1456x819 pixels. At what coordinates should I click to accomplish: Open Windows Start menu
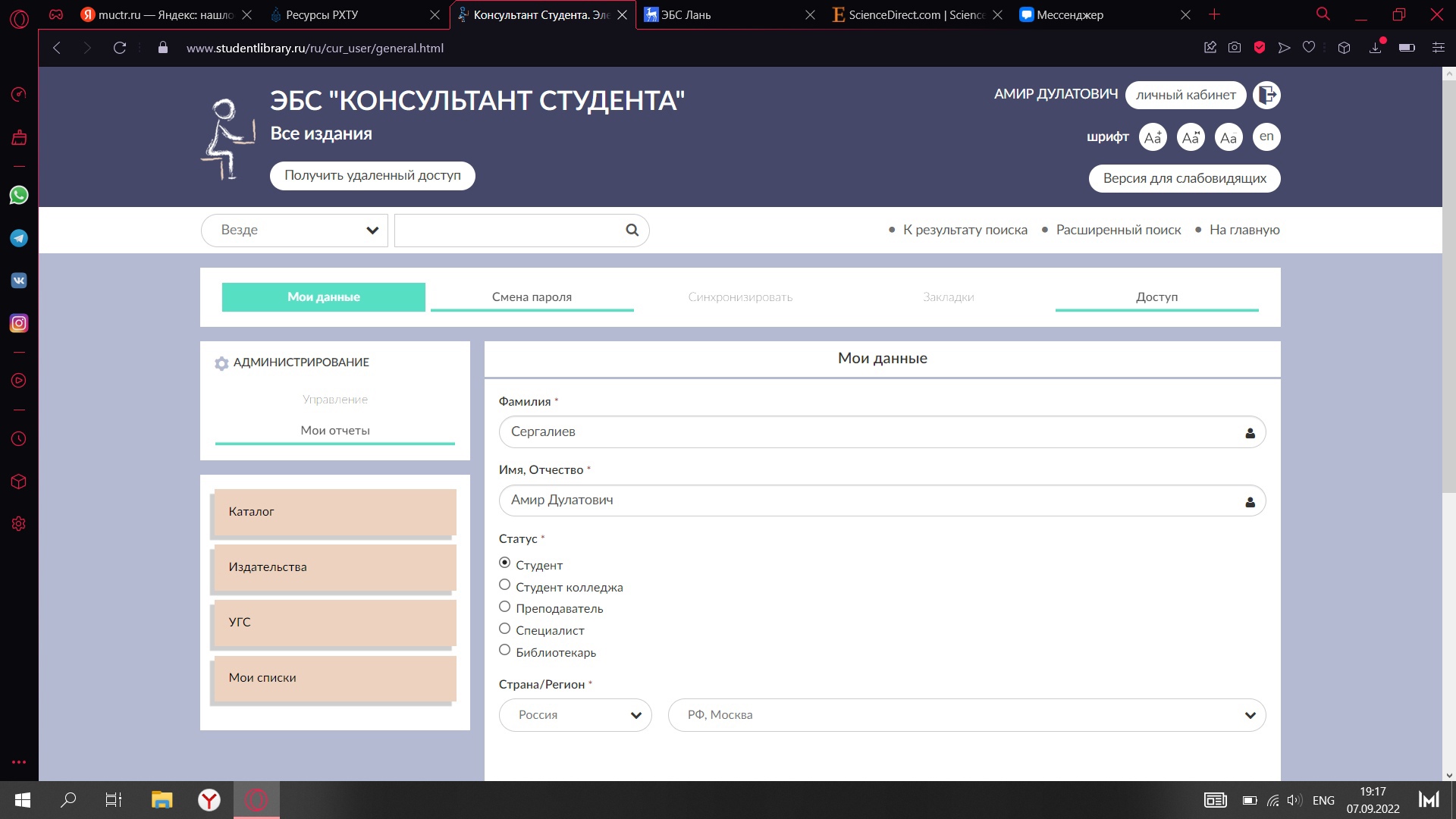23,800
